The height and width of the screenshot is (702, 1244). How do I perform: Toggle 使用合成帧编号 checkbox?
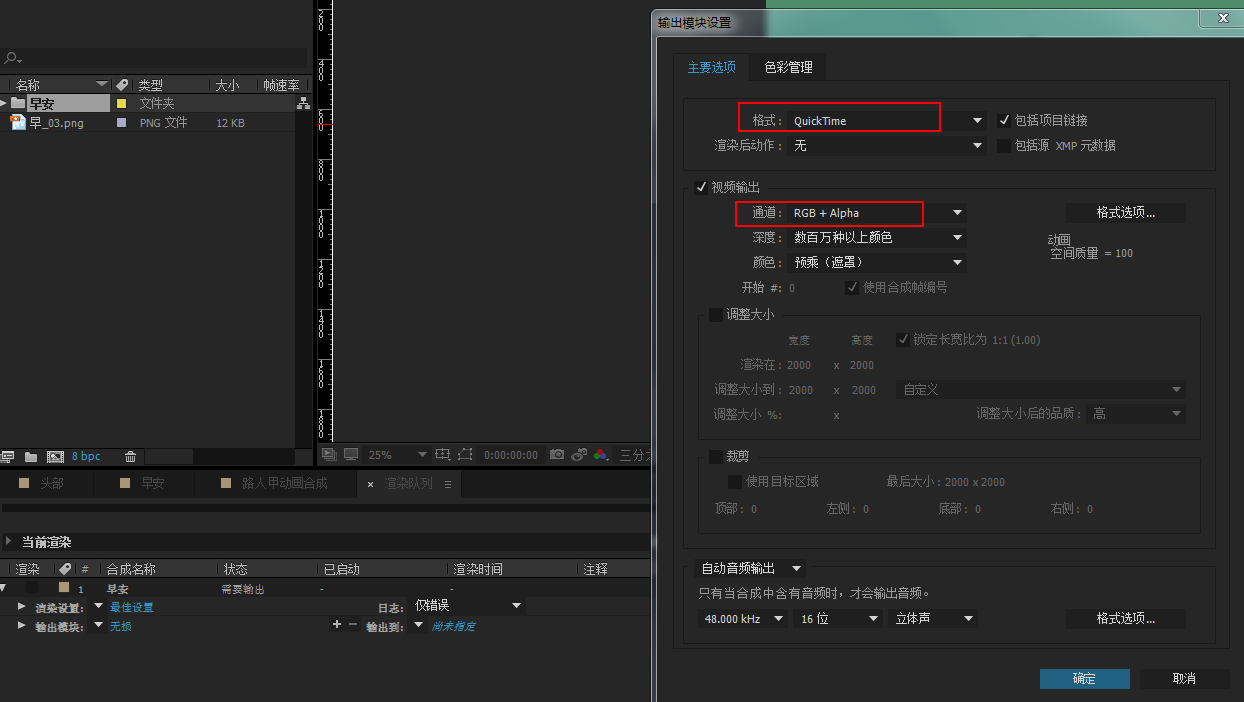point(852,287)
